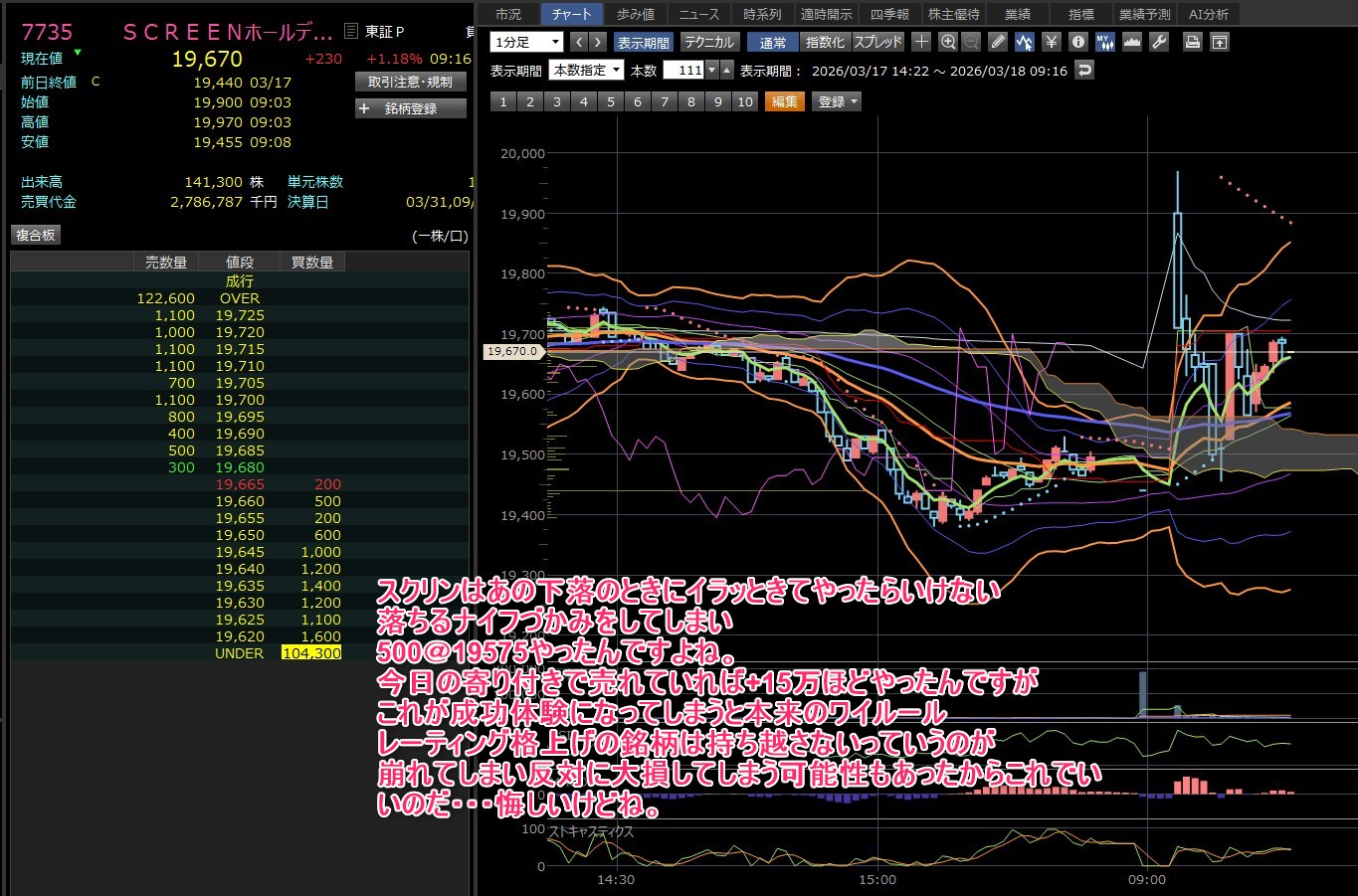
Task: Select chart preset number 3
Action: click(557, 101)
